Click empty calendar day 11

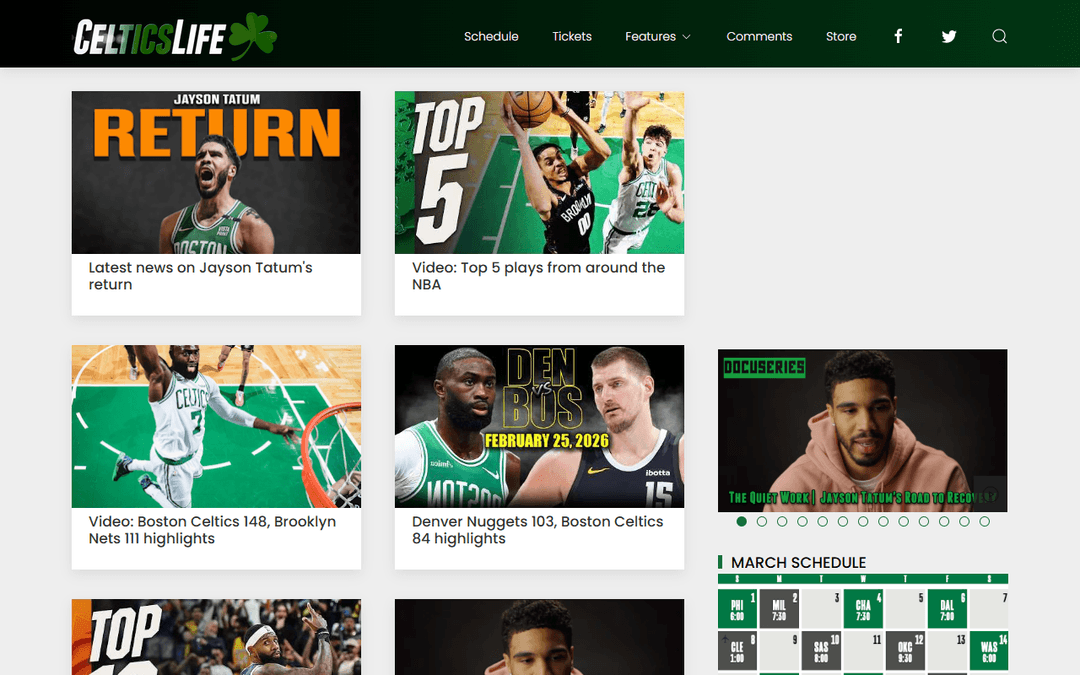tap(863, 651)
